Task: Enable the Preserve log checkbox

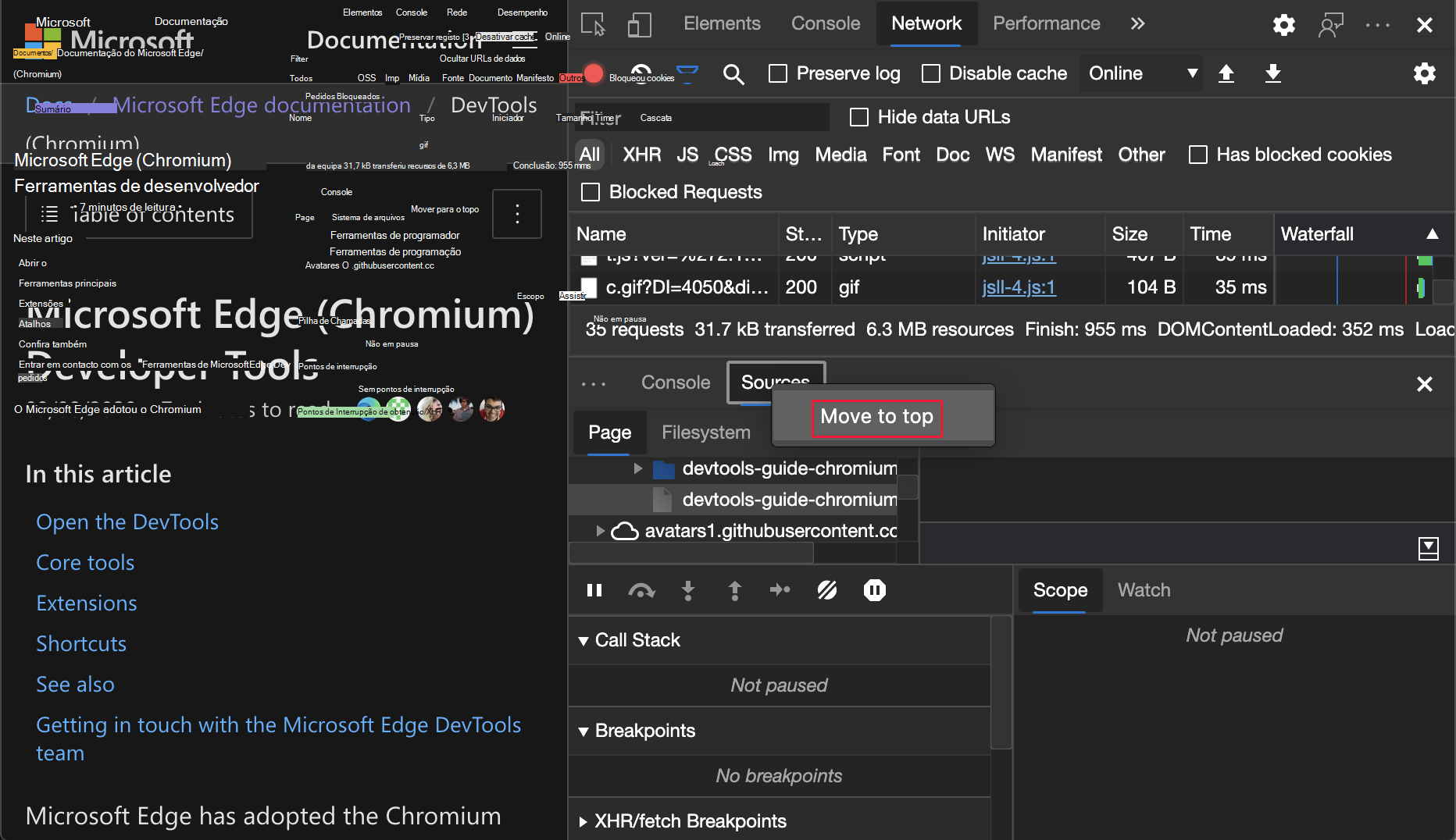Action: [x=778, y=73]
